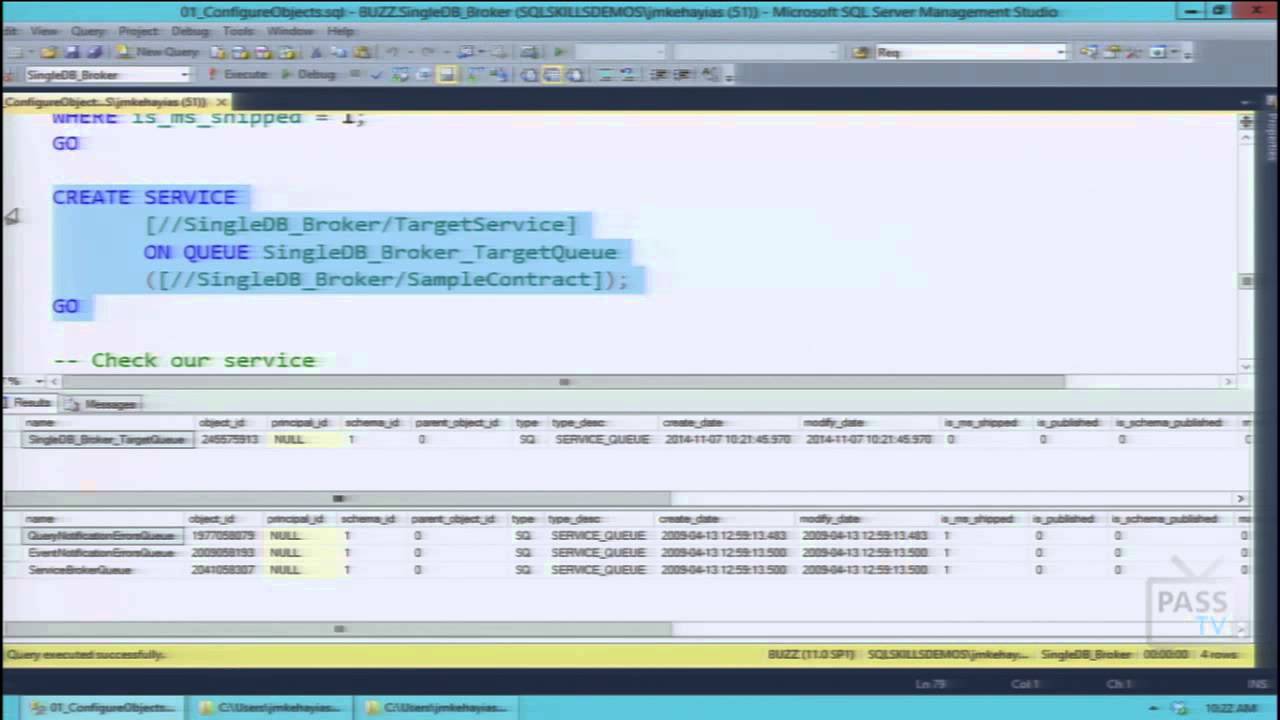Copy the selected text via toolbar
Image resolution: width=1280 pixels, height=720 pixels.
[338, 52]
